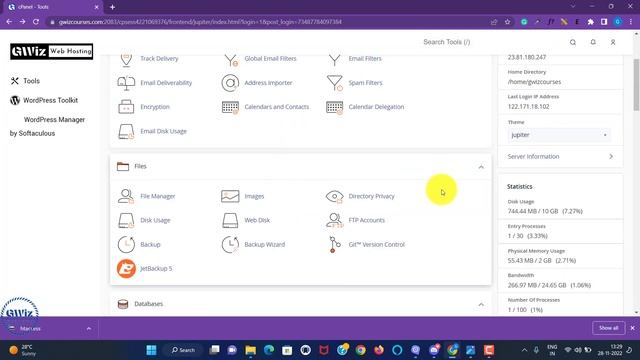Open the Web Disk icon
The height and width of the screenshot is (360, 640).
(230, 220)
